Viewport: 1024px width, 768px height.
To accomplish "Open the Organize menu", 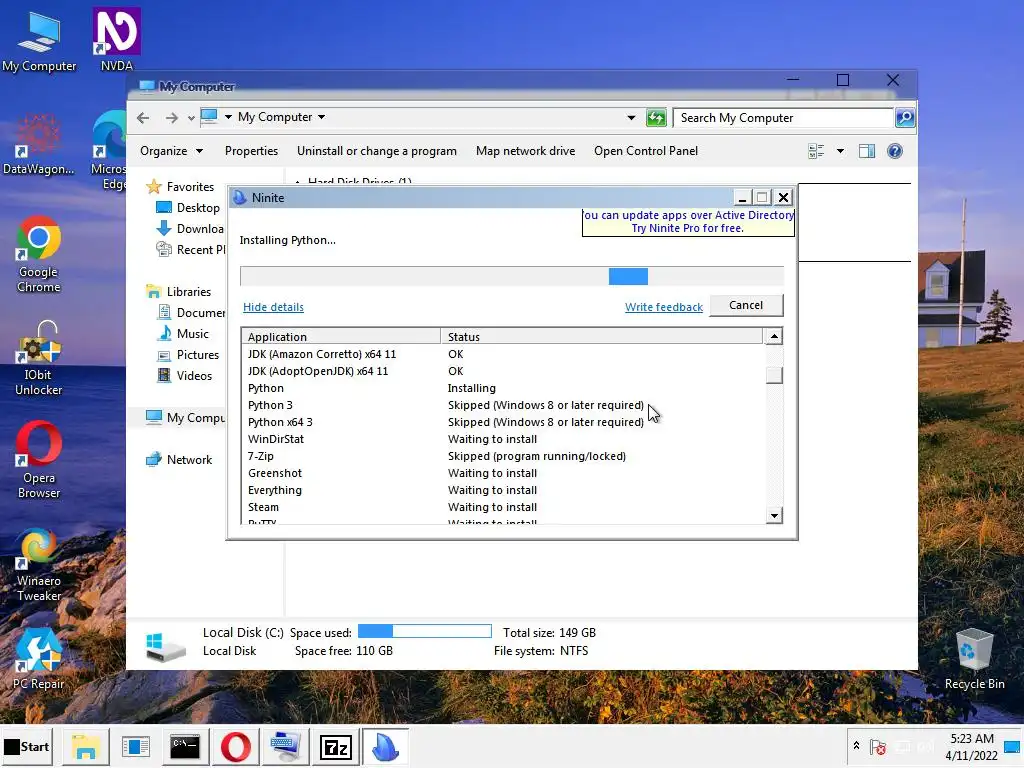I will [171, 151].
